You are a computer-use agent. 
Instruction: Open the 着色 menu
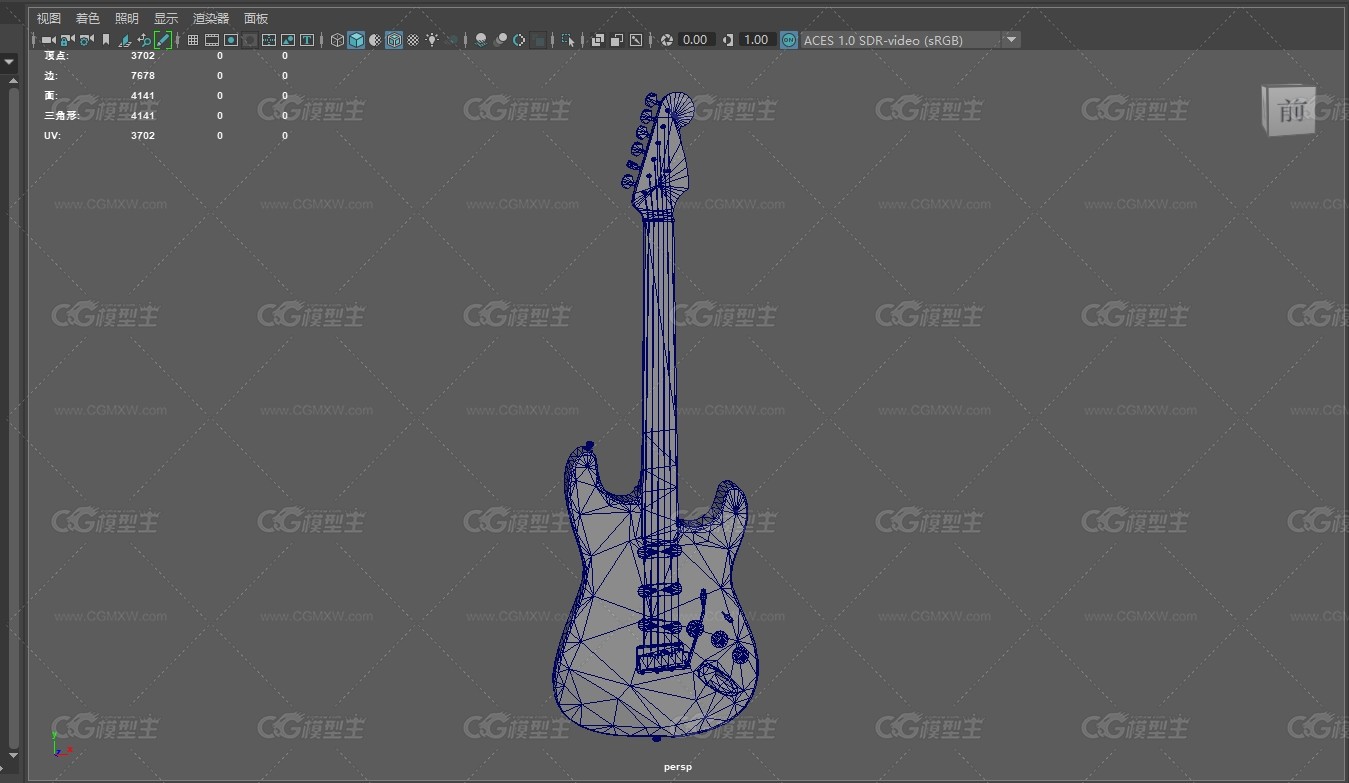click(x=88, y=18)
